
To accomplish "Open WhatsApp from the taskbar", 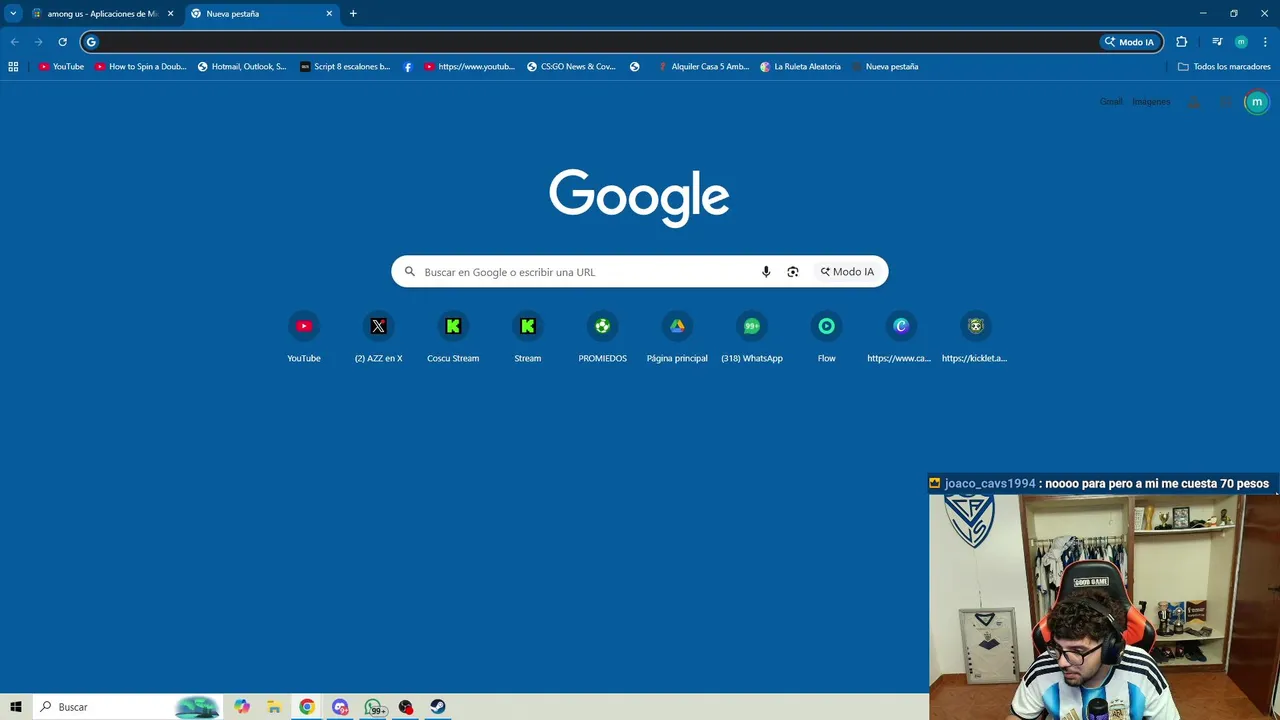I will 374,707.
